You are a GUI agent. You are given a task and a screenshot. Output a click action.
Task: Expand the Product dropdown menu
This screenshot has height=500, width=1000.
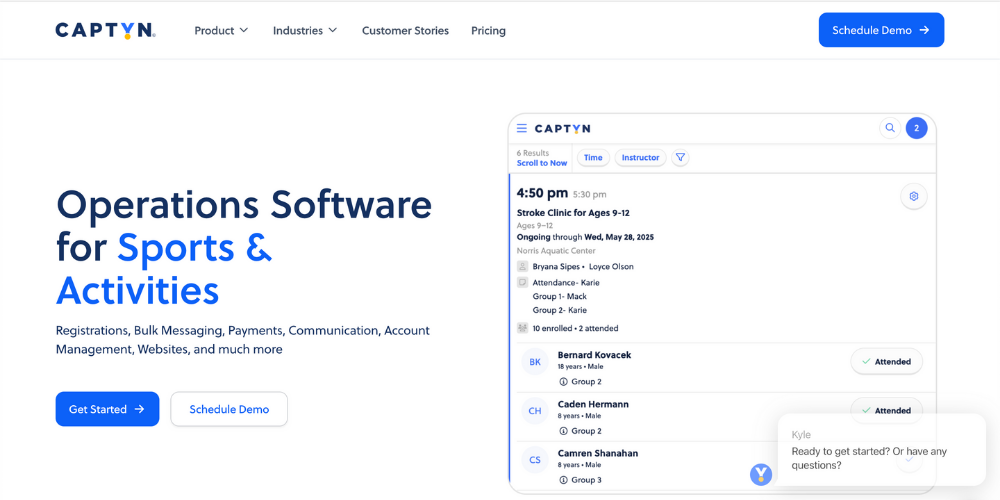(221, 31)
